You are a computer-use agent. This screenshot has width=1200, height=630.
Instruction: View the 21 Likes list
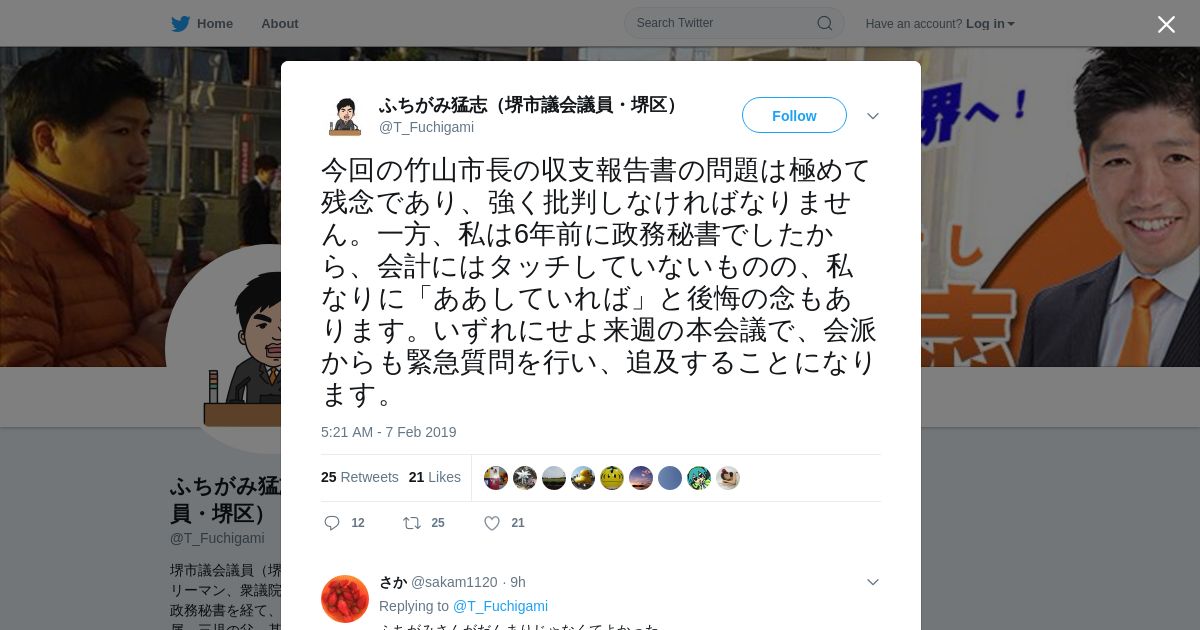pyautogui.click(x=435, y=477)
